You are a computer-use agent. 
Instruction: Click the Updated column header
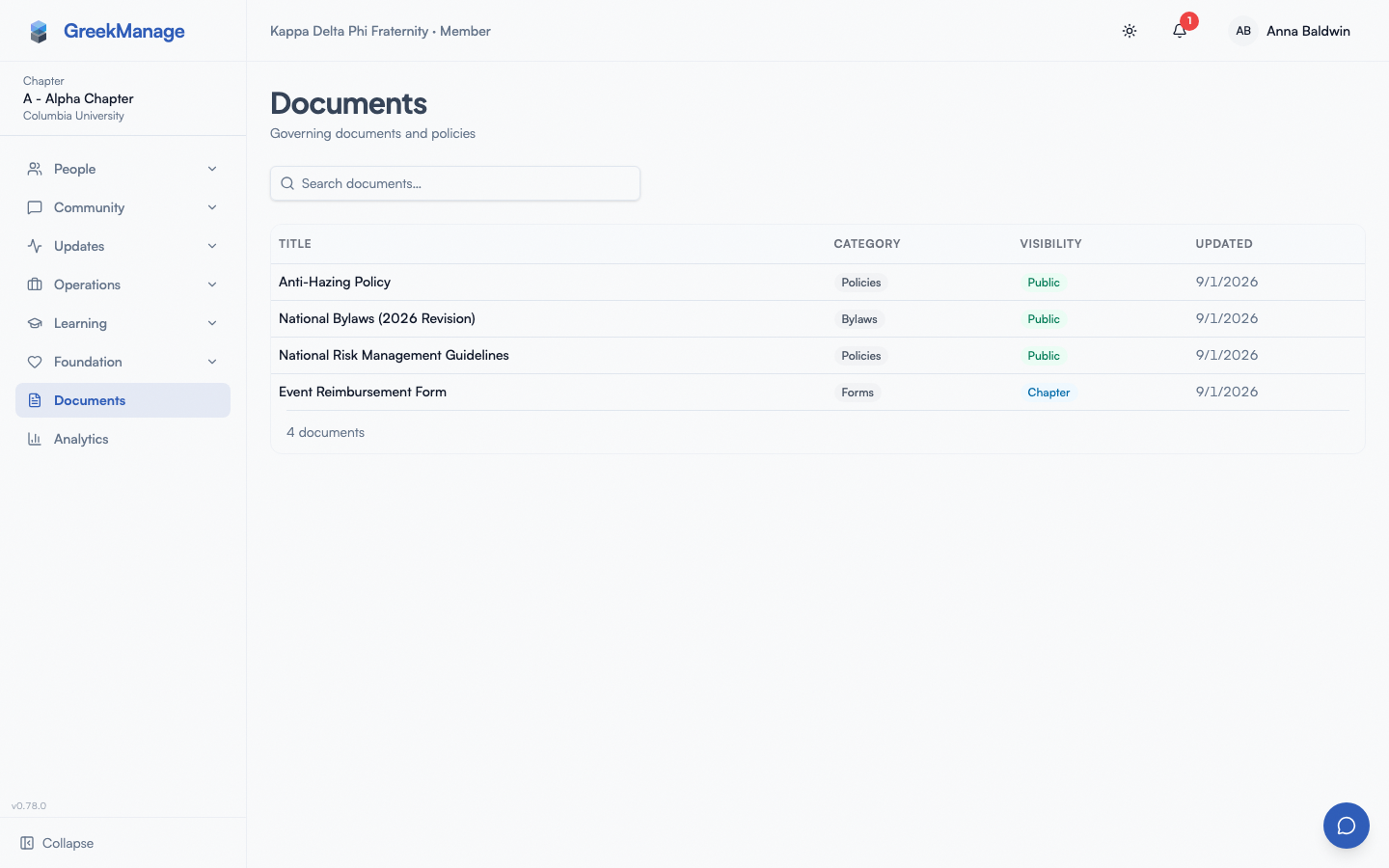pos(1224,244)
